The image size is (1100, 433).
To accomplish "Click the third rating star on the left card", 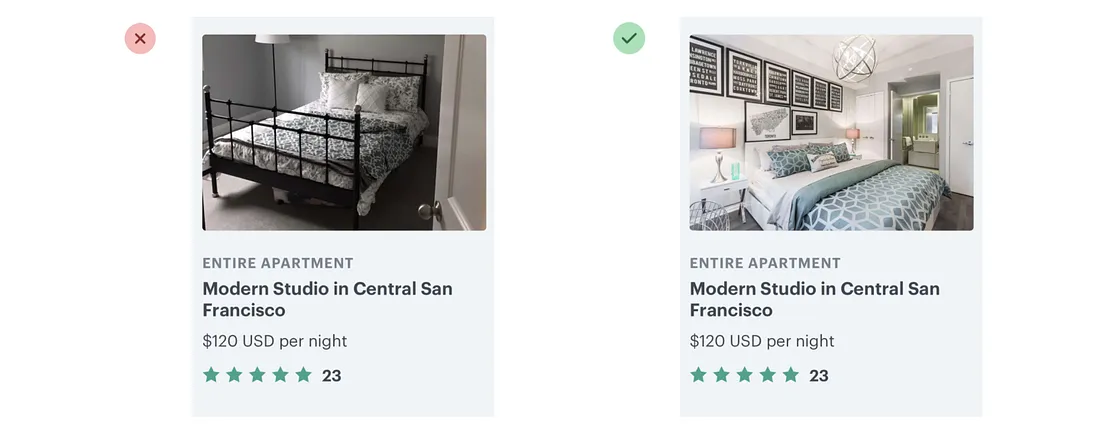I will pos(257,375).
